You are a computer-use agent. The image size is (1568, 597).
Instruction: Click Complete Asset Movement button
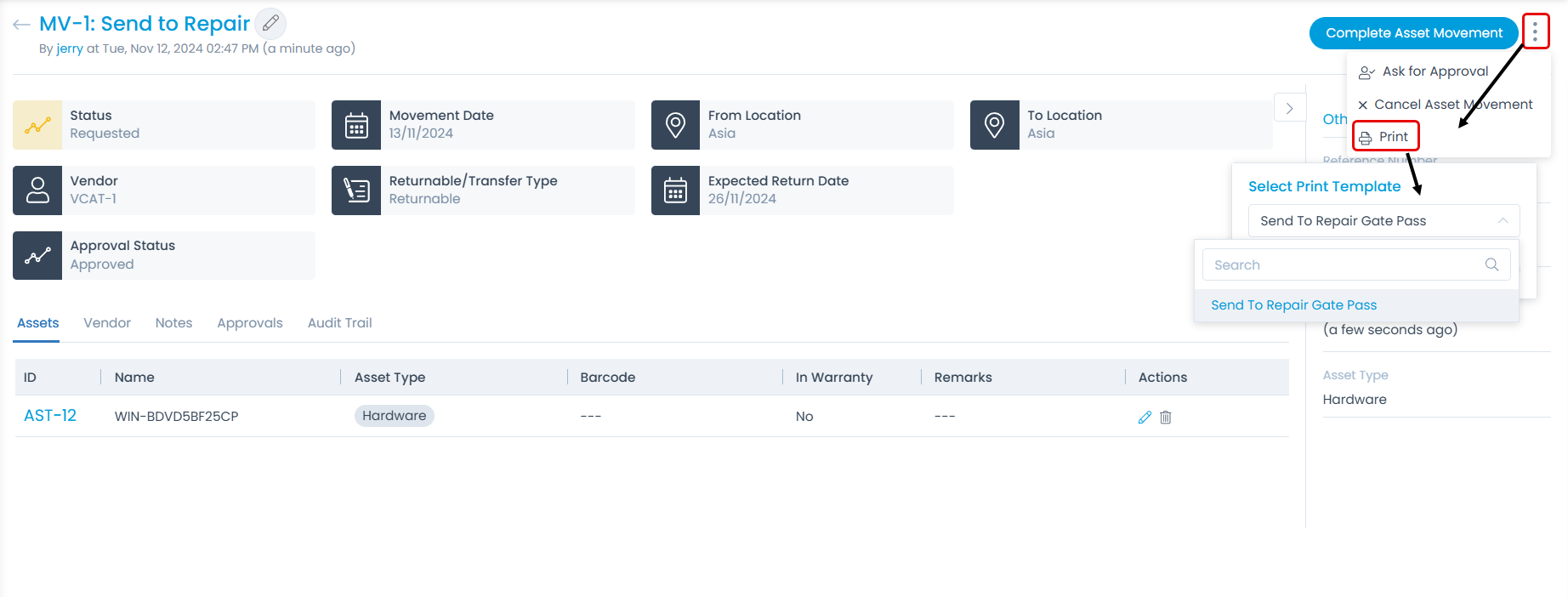point(1413,33)
